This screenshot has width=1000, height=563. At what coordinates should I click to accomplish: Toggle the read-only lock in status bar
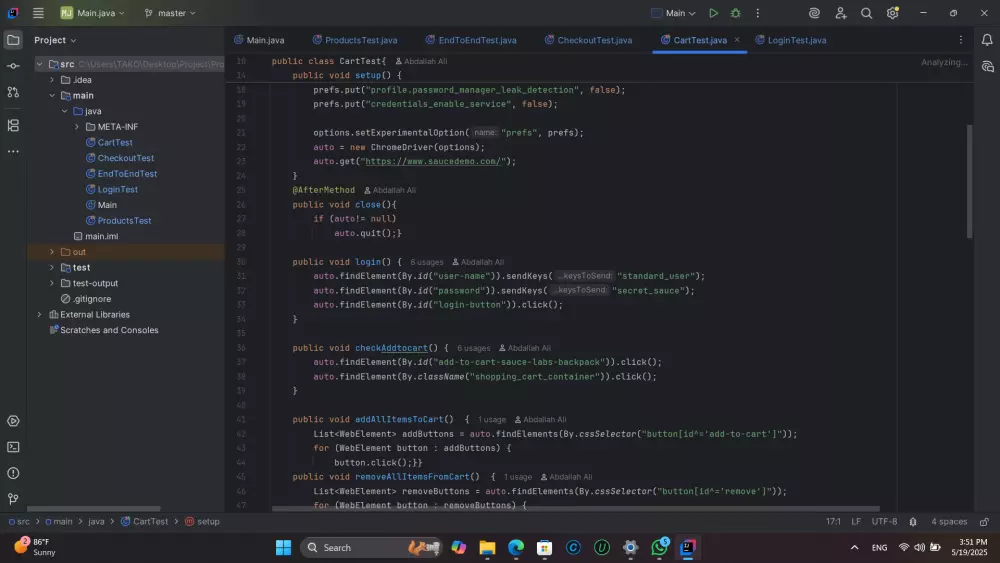tap(984, 522)
